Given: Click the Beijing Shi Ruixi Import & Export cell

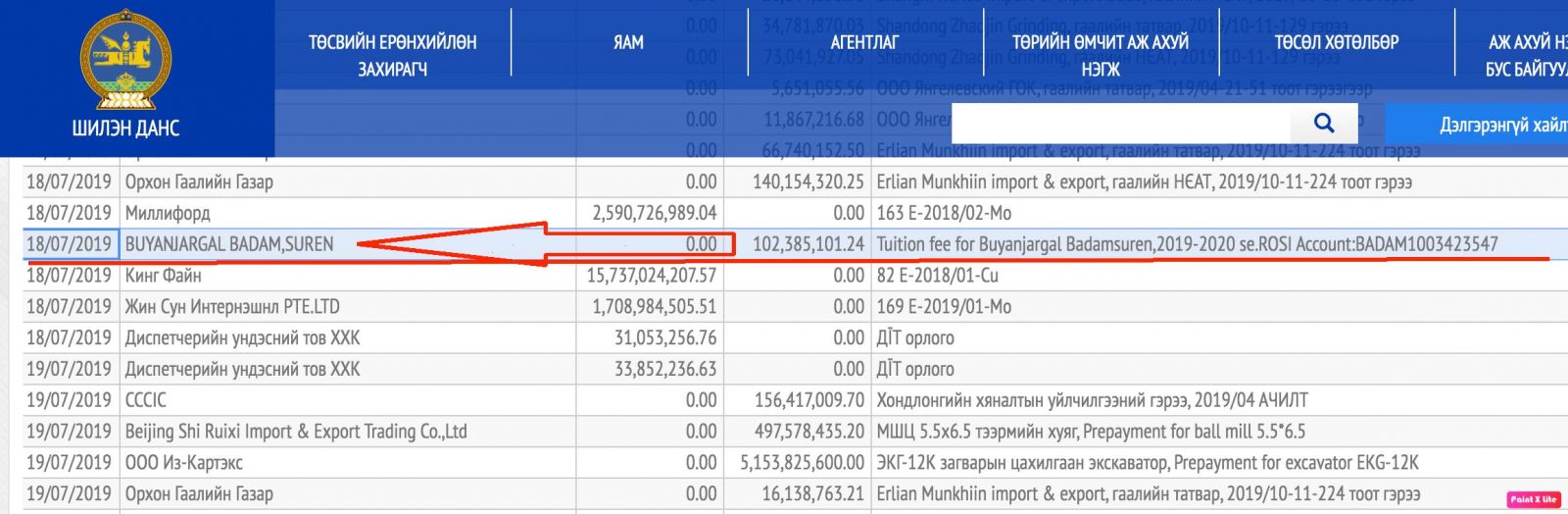Looking at the screenshot, I should click(x=296, y=432).
